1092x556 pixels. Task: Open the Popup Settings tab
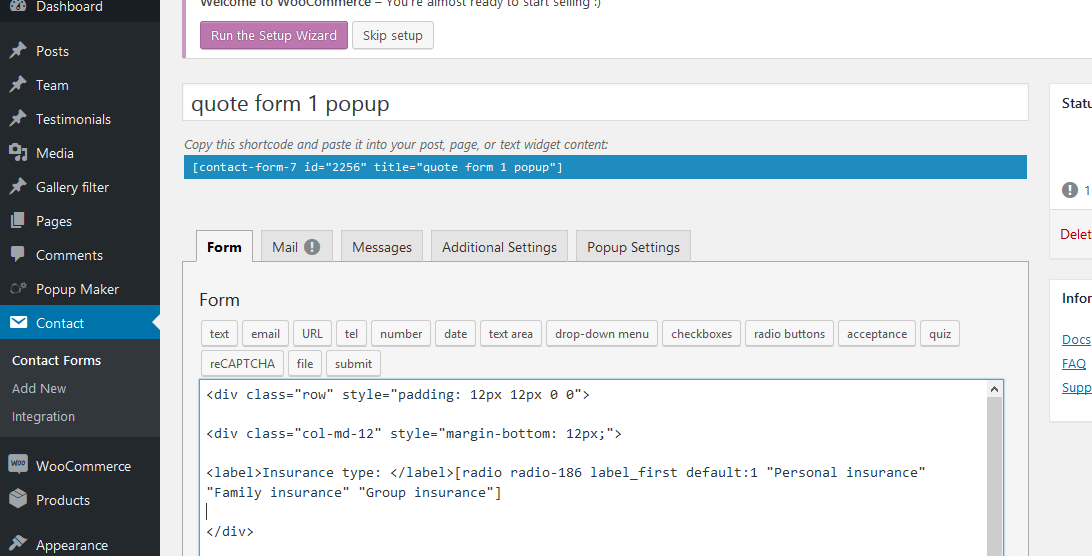pos(633,247)
